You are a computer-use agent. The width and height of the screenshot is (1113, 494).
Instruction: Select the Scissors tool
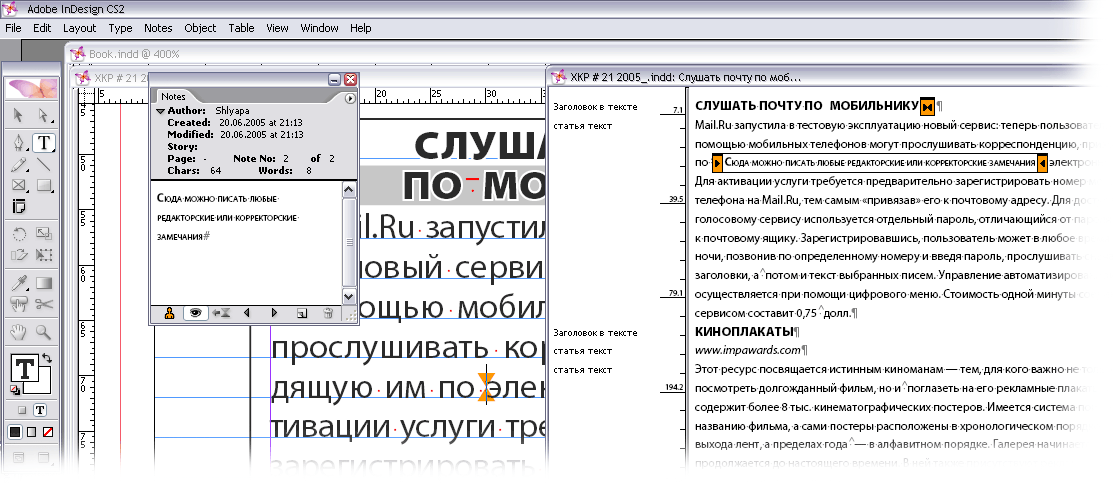click(x=44, y=304)
